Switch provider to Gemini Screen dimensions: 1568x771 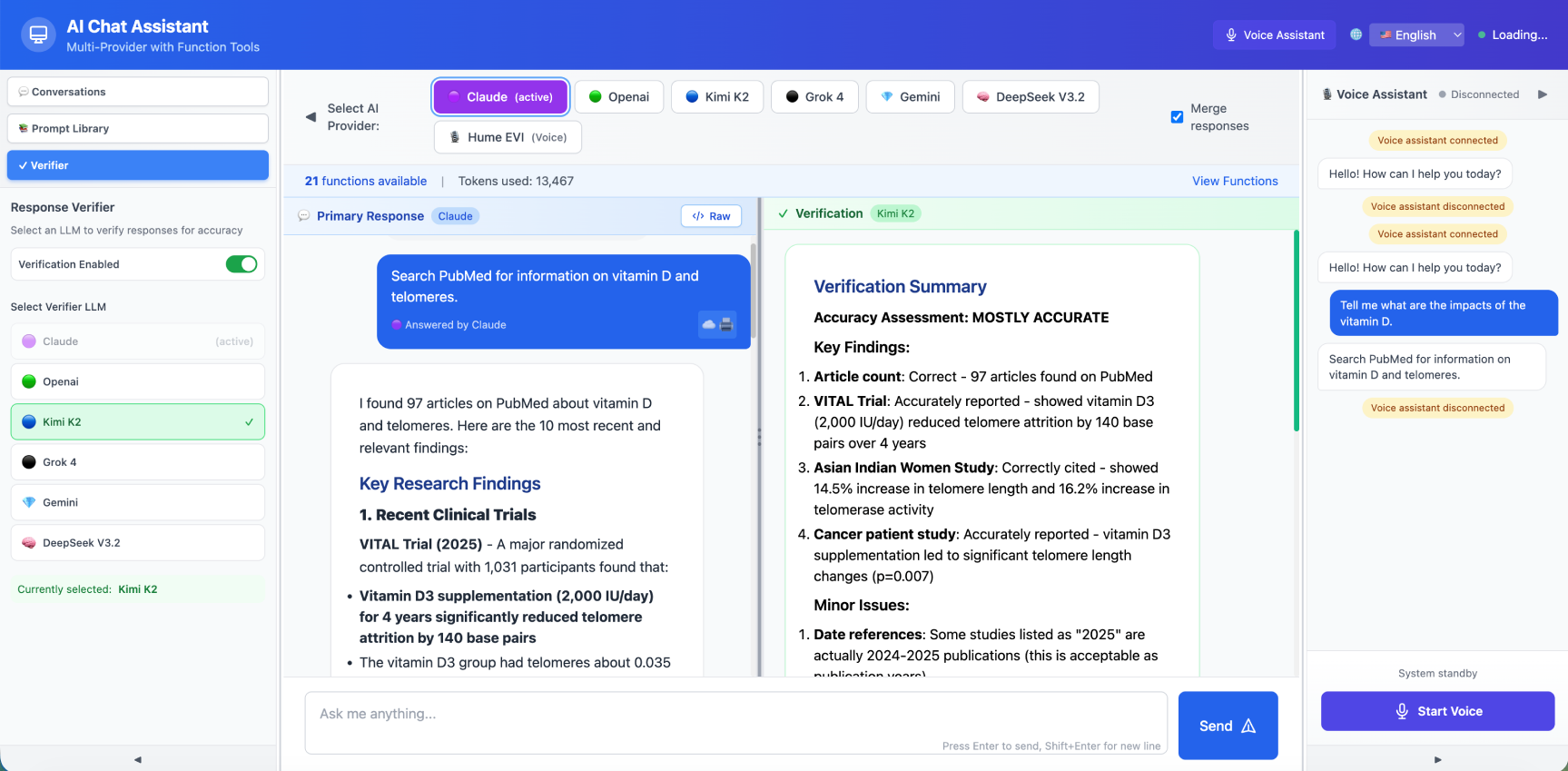coord(910,97)
